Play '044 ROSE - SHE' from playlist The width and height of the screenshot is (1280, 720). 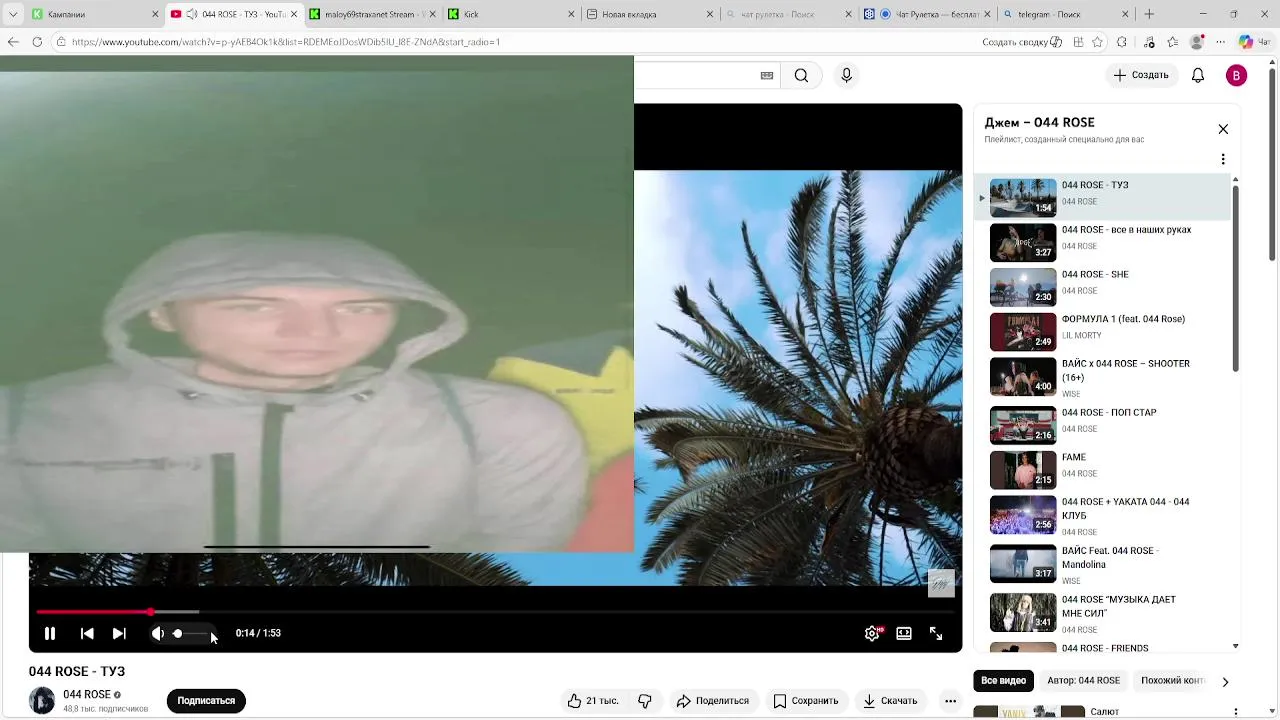1103,287
